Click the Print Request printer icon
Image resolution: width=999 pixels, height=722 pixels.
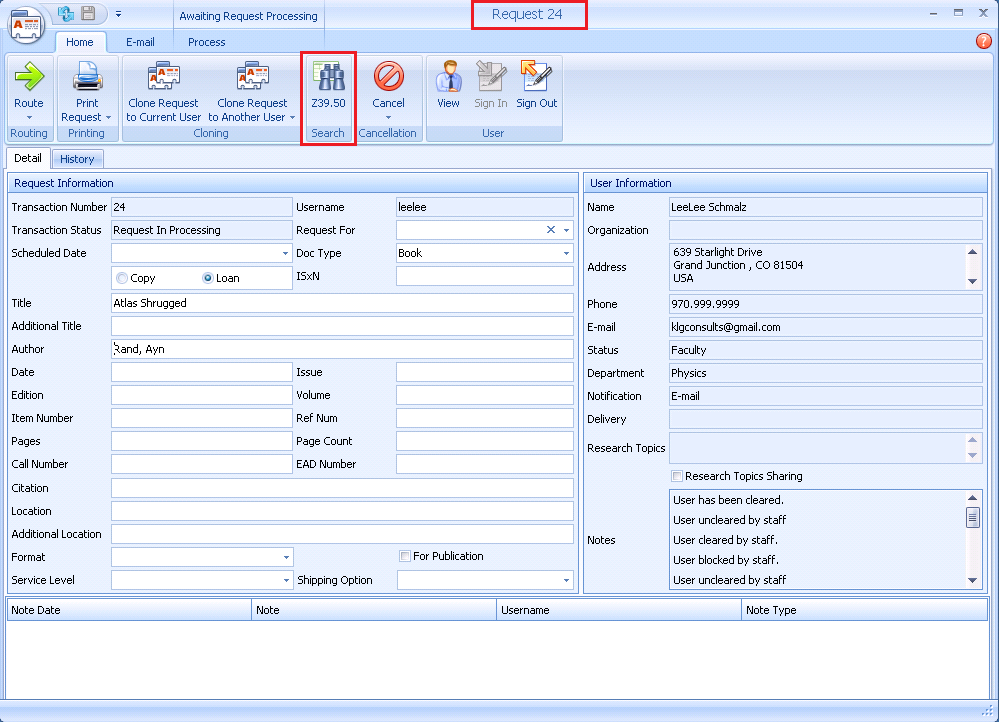[x=87, y=77]
